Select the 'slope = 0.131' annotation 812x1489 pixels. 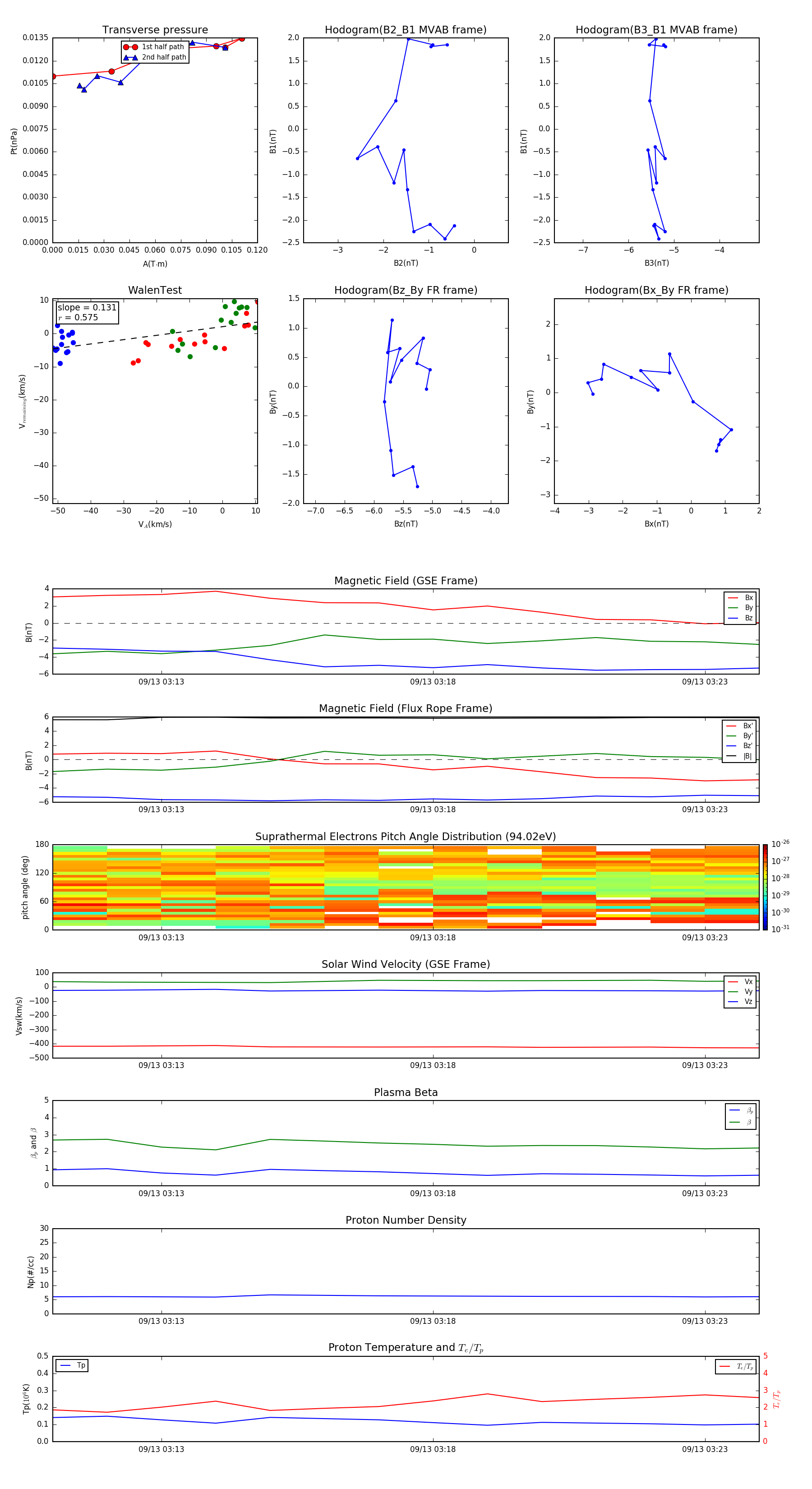[x=87, y=308]
